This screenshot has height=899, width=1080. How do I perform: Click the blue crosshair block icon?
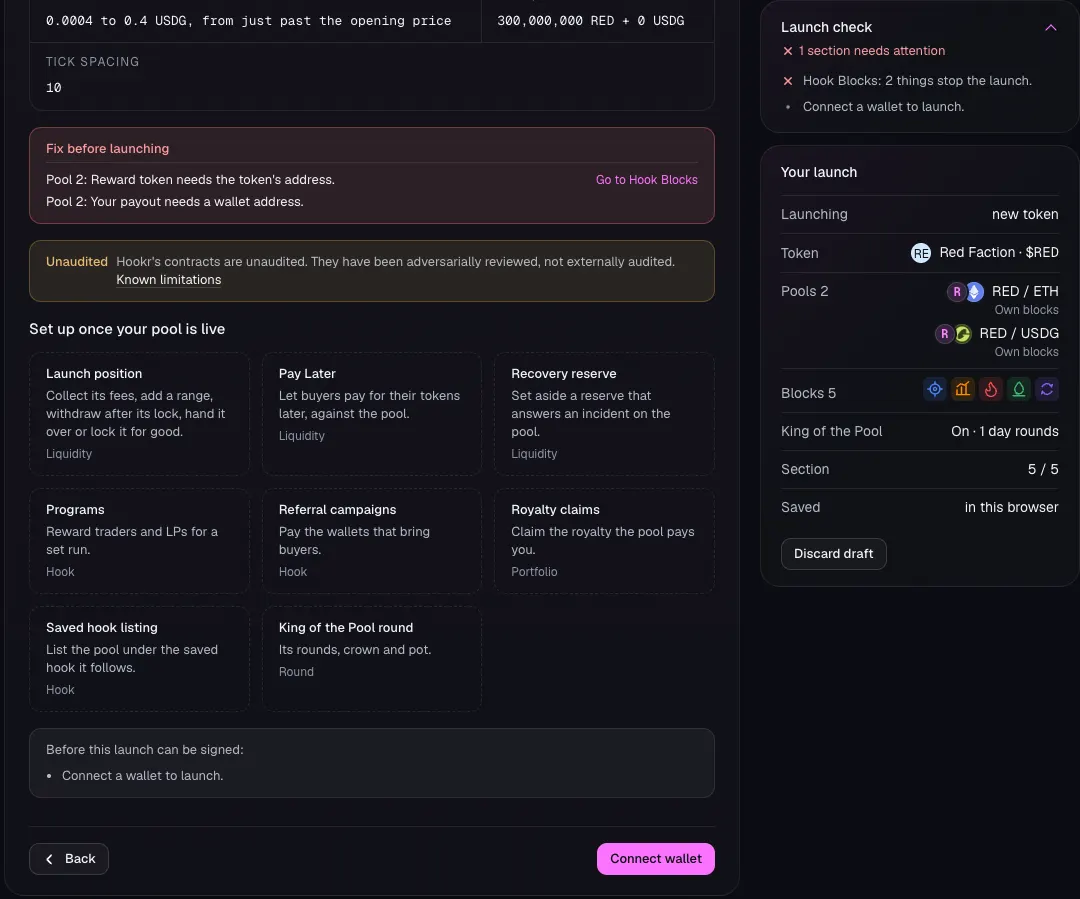pyautogui.click(x=935, y=389)
